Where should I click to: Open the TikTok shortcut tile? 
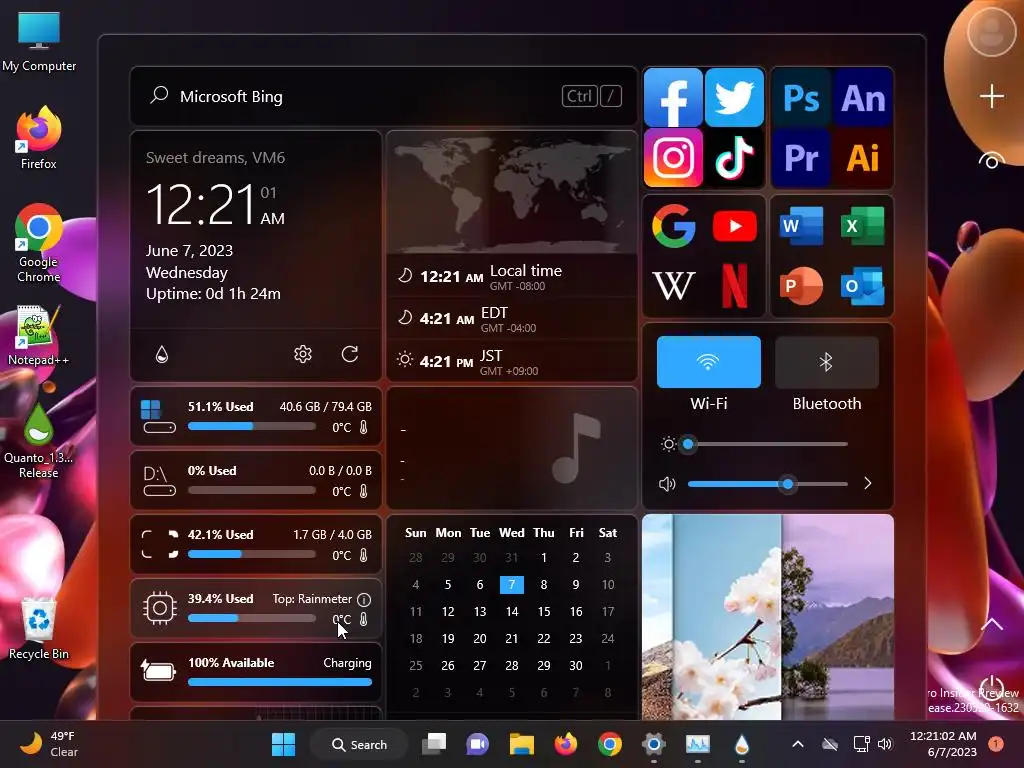[x=734, y=157]
